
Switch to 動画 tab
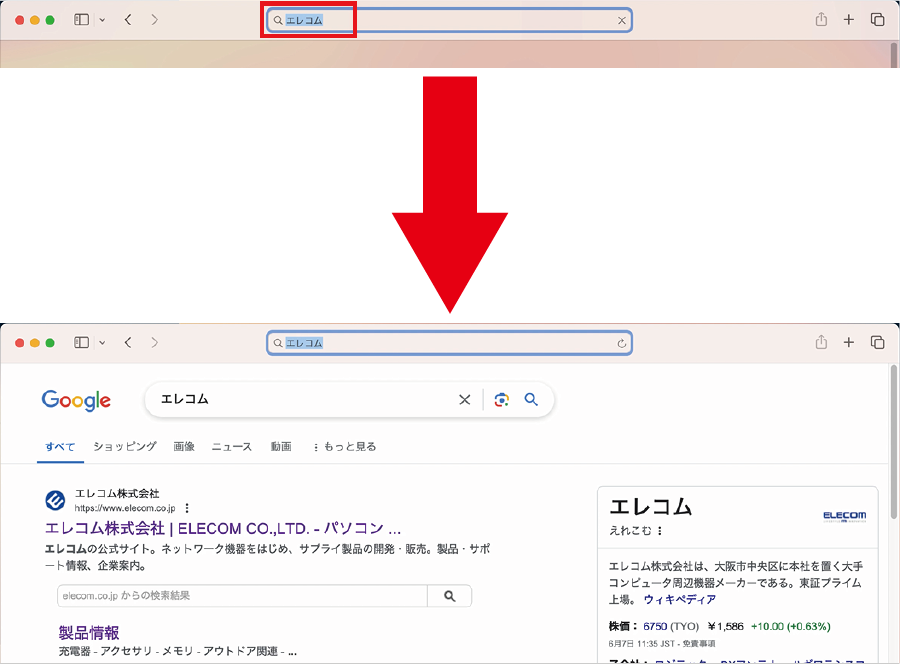coord(281,446)
